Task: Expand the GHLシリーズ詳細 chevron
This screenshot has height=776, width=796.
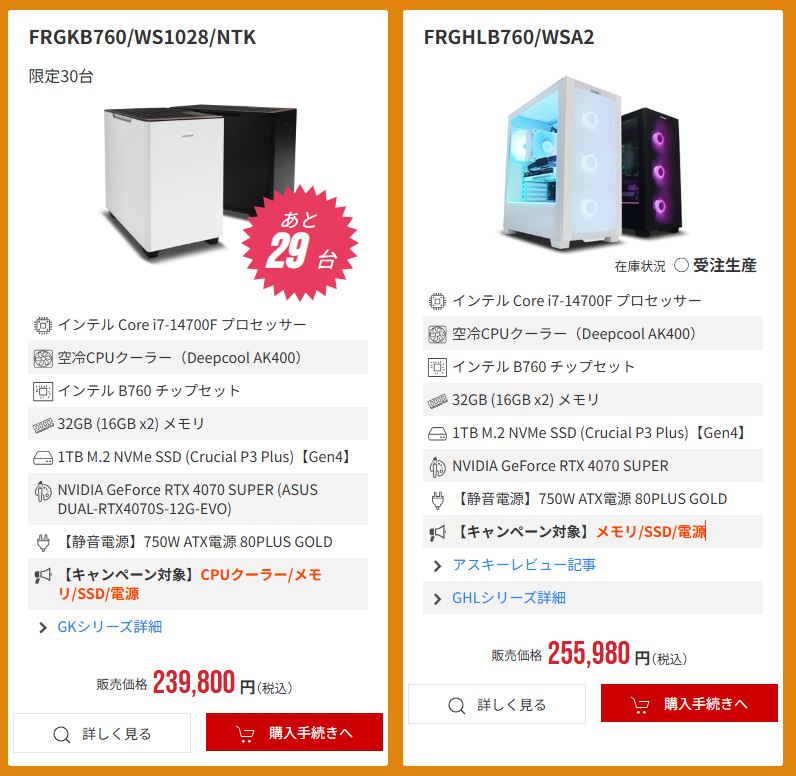Action: (437, 599)
